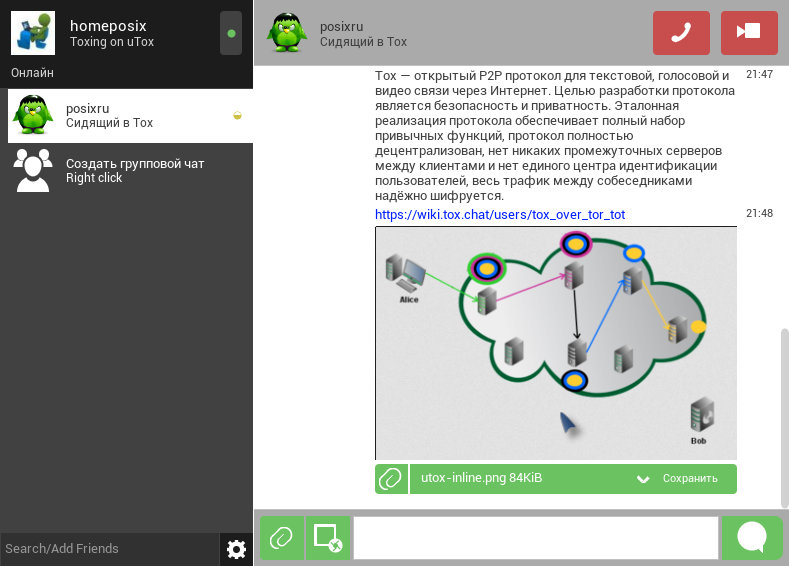Send the message with the speech bubble button

[x=752, y=538]
